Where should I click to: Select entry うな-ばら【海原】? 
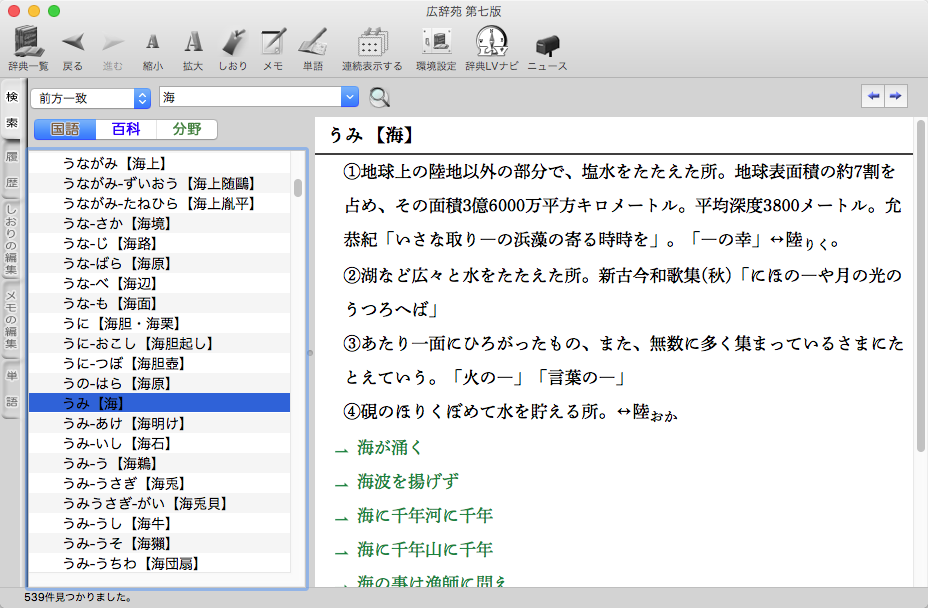pos(159,263)
